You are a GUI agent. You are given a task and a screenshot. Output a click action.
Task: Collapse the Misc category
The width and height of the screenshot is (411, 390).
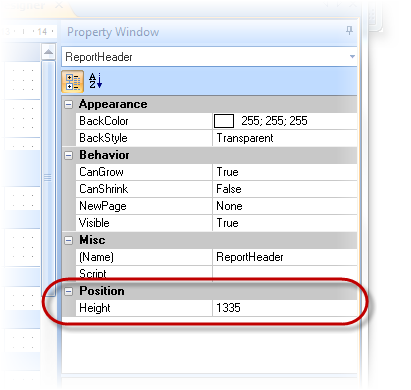69,240
